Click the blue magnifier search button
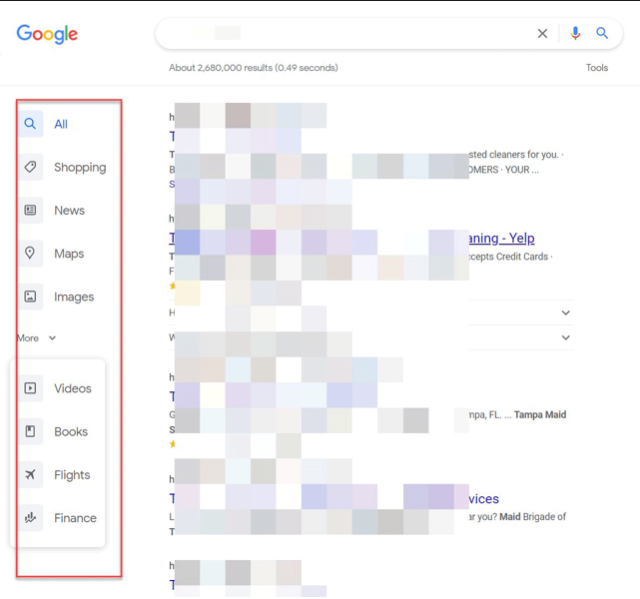640x599 pixels. pos(602,33)
